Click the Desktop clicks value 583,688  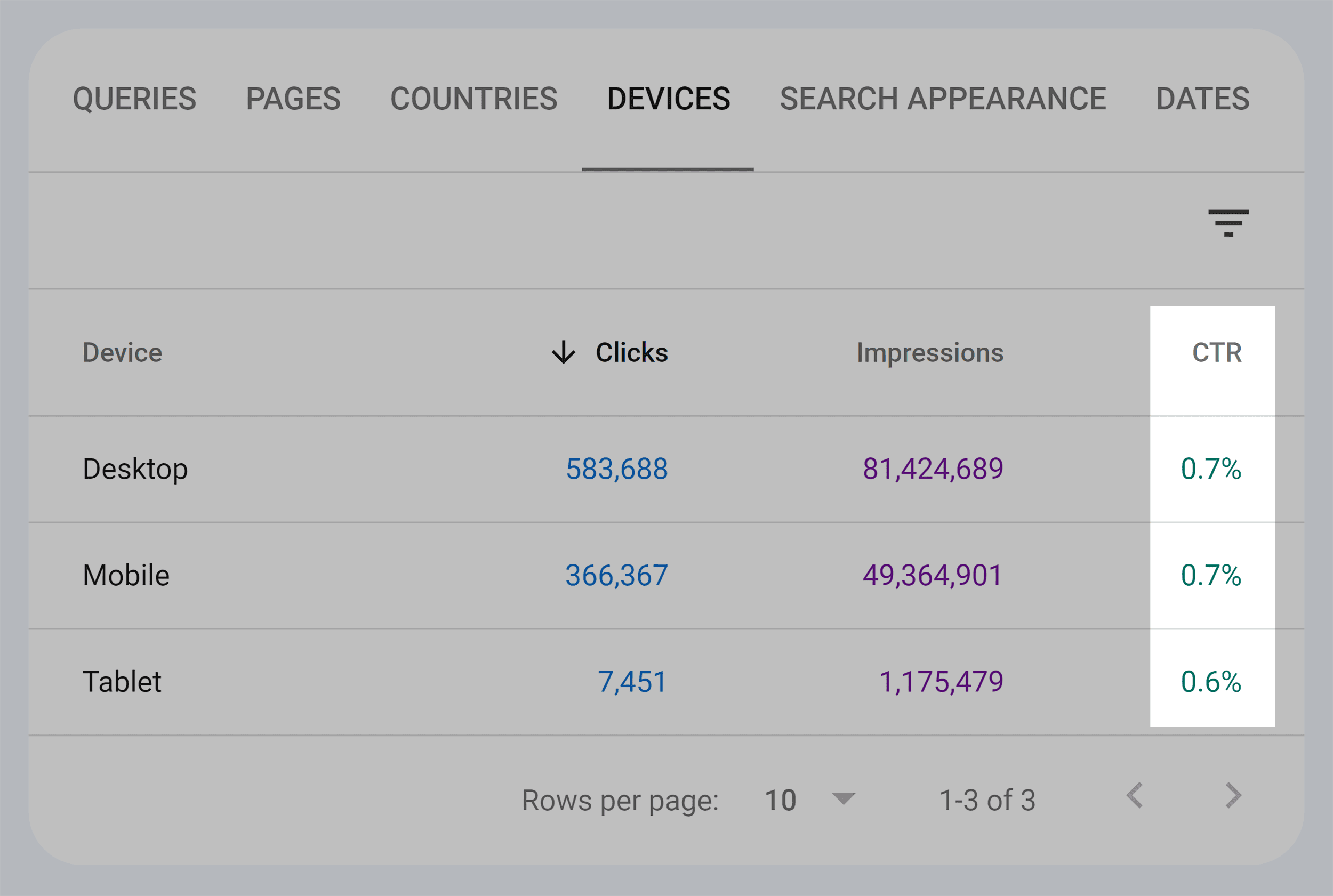click(x=617, y=469)
